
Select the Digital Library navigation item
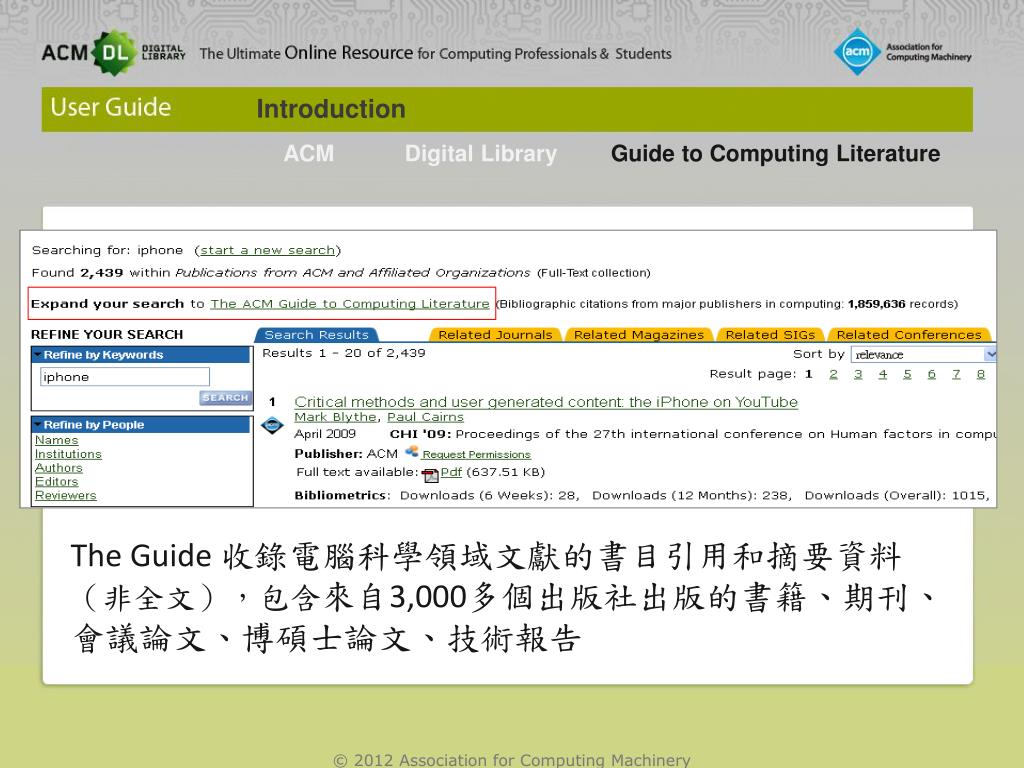(x=481, y=153)
